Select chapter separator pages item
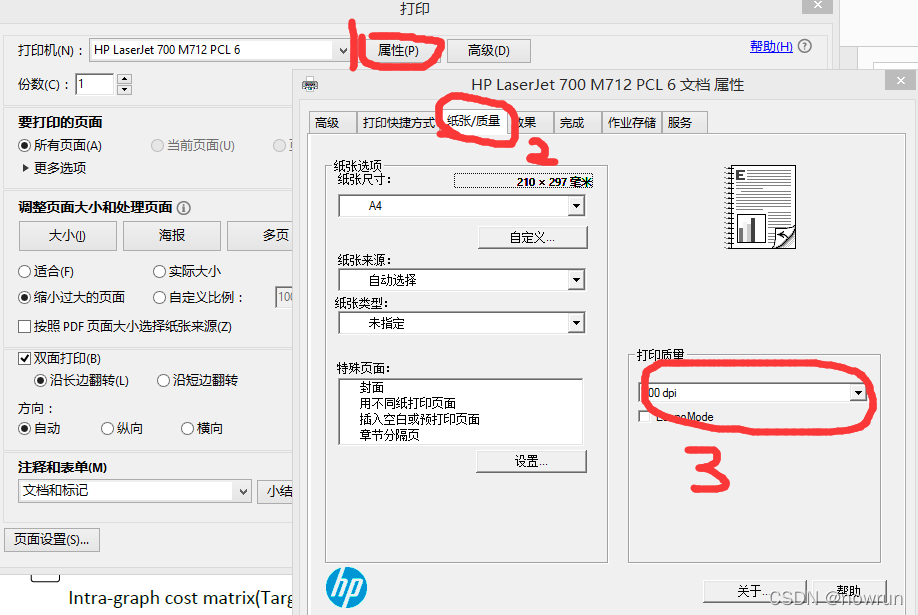This screenshot has width=918, height=615. coord(389,435)
